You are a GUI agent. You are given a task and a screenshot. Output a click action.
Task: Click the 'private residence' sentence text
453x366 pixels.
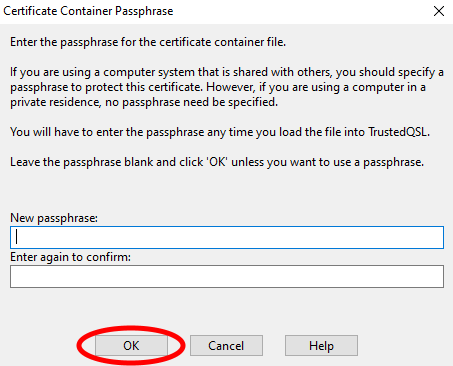[144, 102]
